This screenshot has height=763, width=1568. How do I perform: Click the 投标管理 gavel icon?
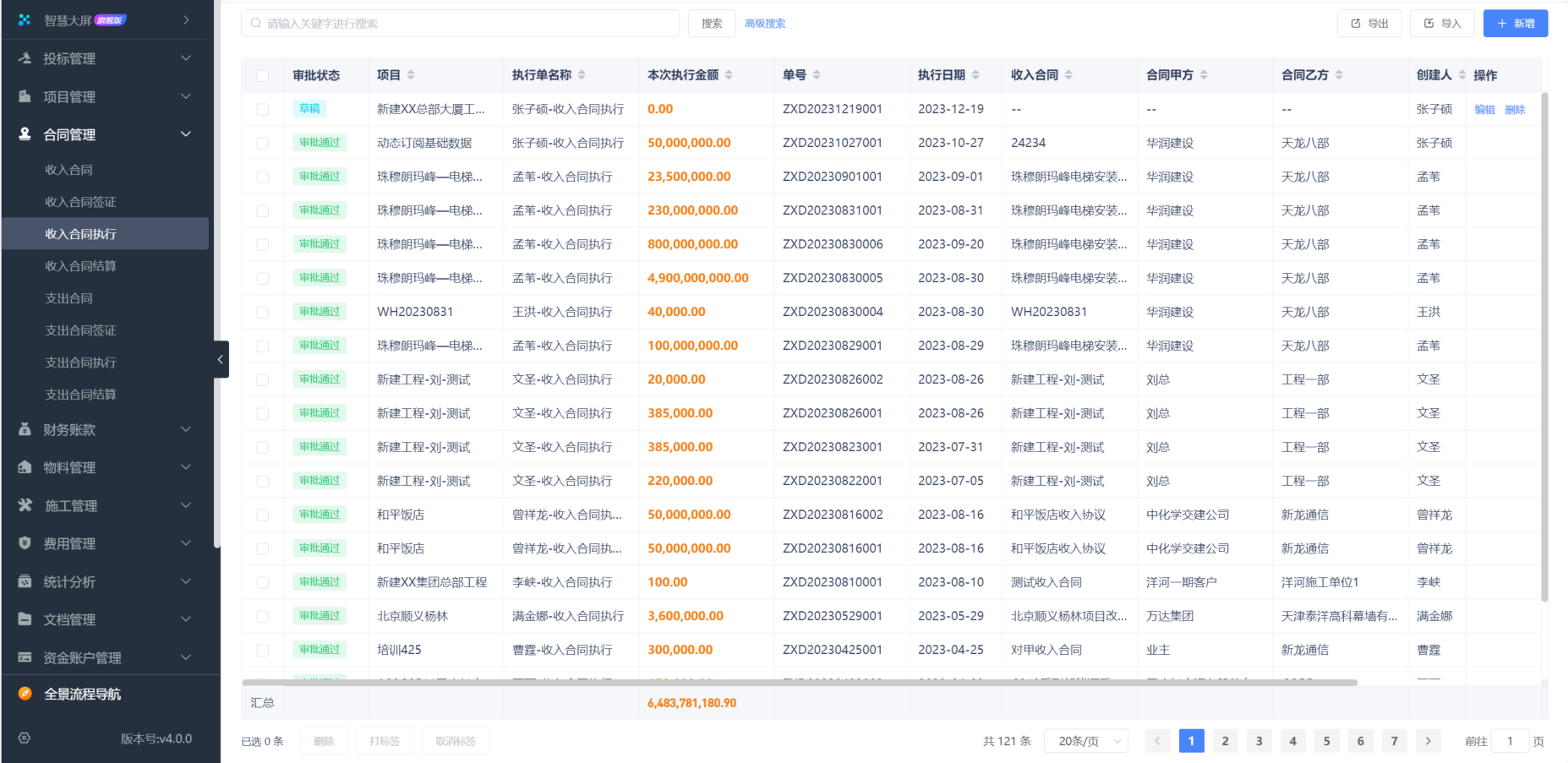[x=25, y=58]
